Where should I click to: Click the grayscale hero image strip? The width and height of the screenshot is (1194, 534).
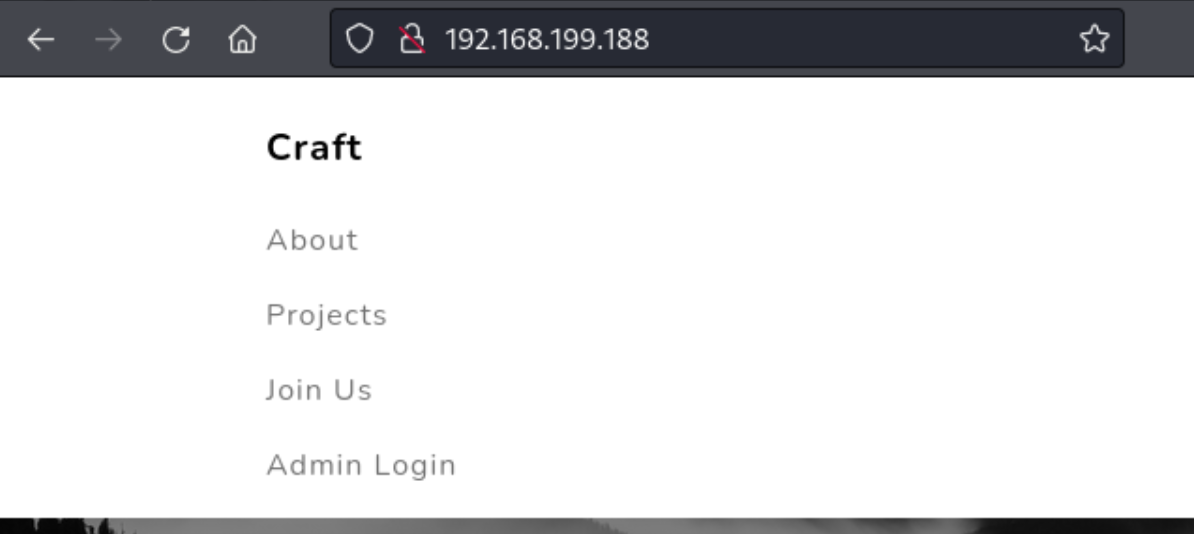[x=597, y=526]
